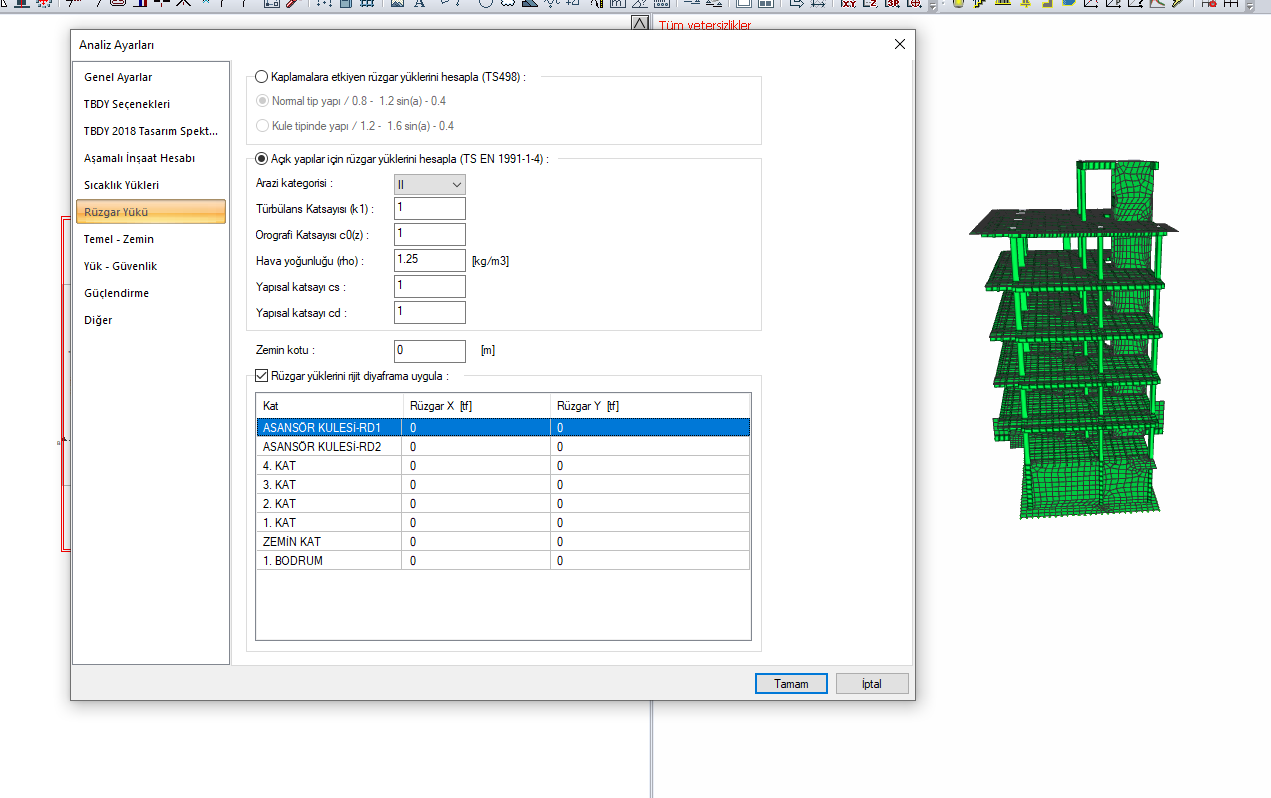This screenshot has width=1271, height=798.
Task: Select the 4. KAT row
Action: click(503, 465)
